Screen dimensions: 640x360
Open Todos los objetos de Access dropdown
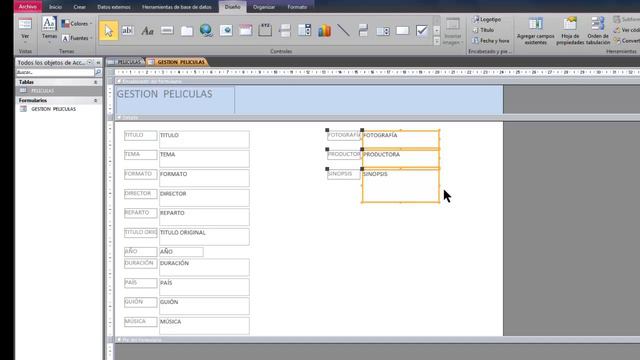click(x=90, y=62)
